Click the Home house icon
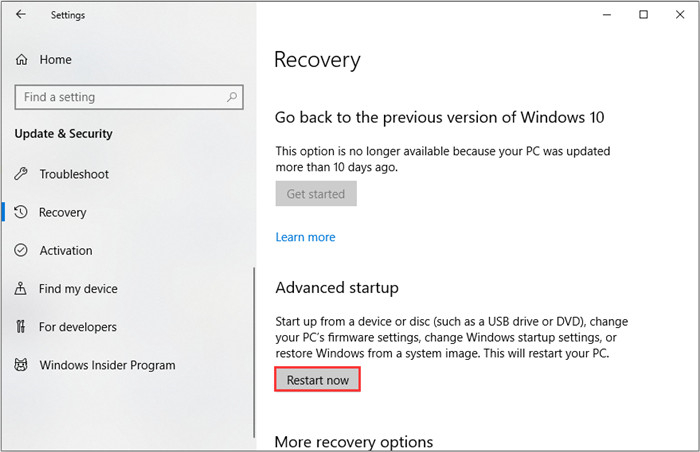Screen dimensions: 700x452 point(21,60)
